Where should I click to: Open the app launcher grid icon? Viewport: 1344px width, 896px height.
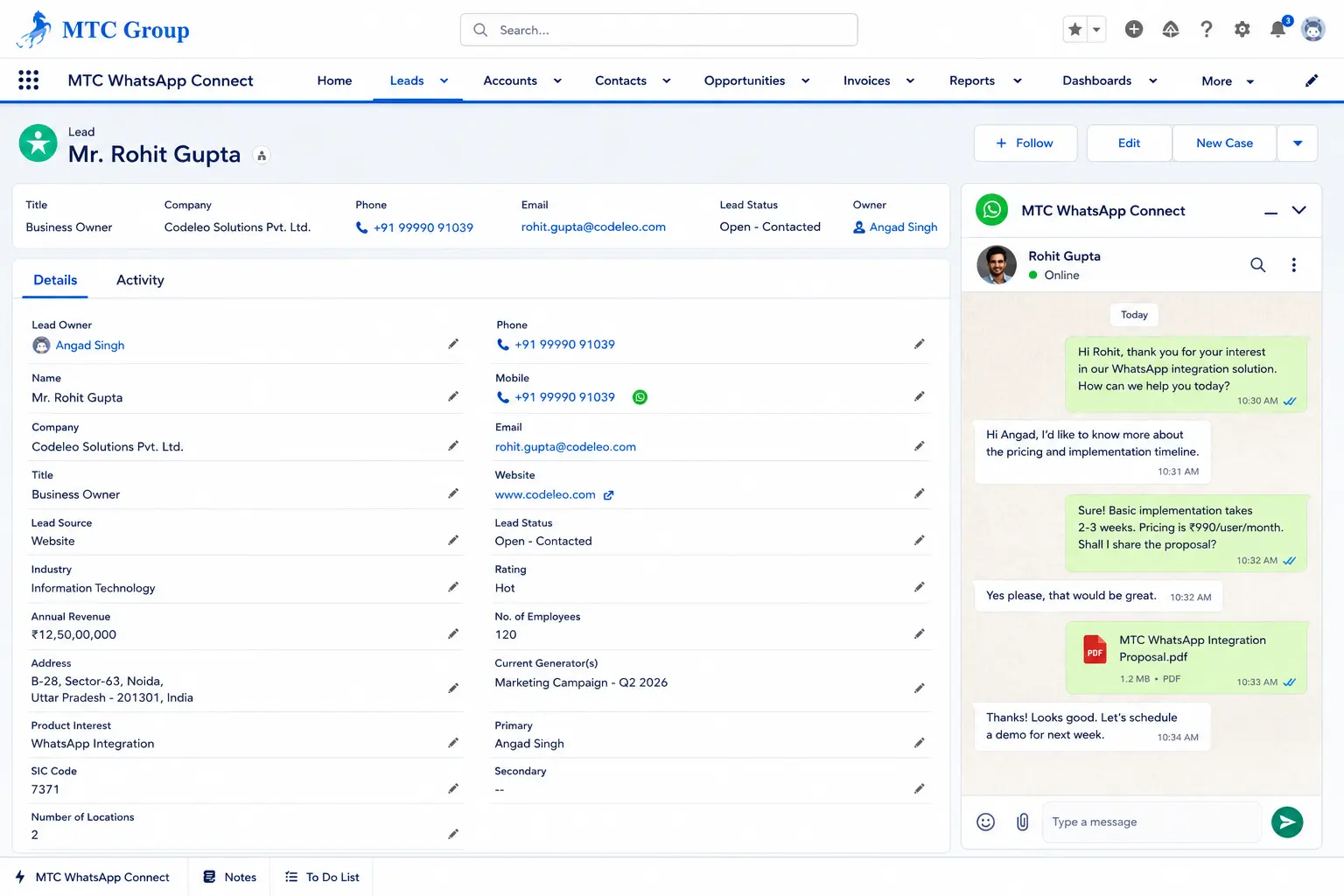click(x=28, y=80)
